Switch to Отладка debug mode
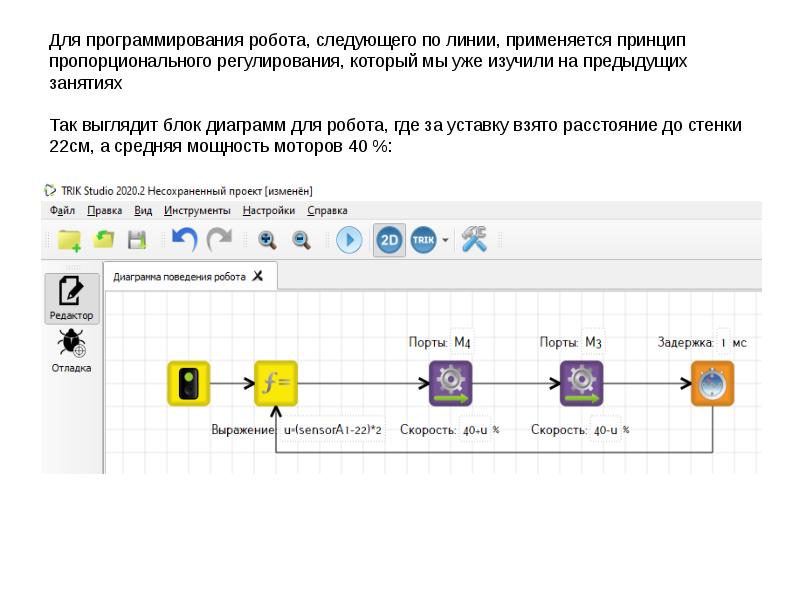This screenshot has height=600, width=800. (x=72, y=351)
